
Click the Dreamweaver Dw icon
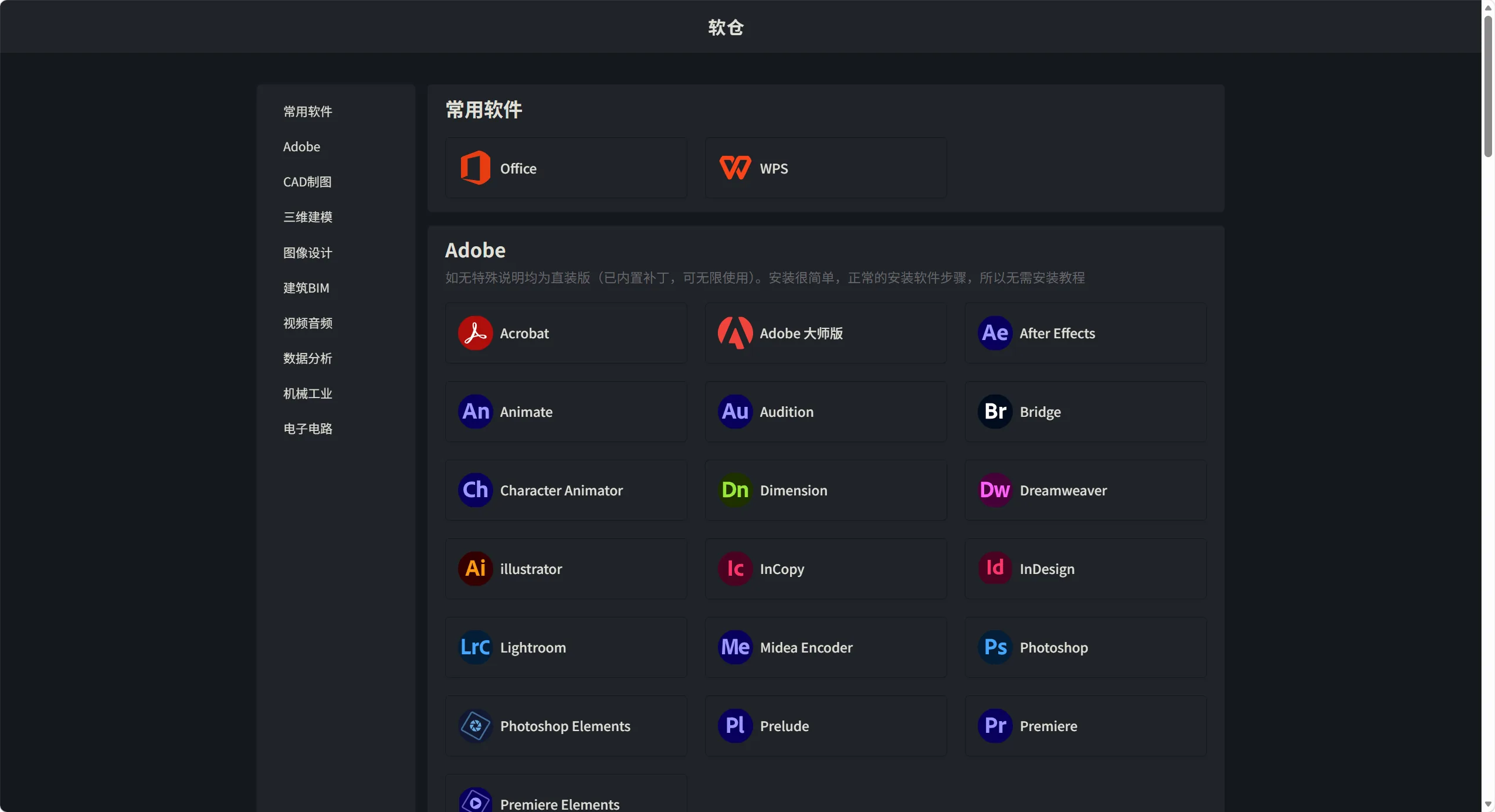tap(995, 490)
